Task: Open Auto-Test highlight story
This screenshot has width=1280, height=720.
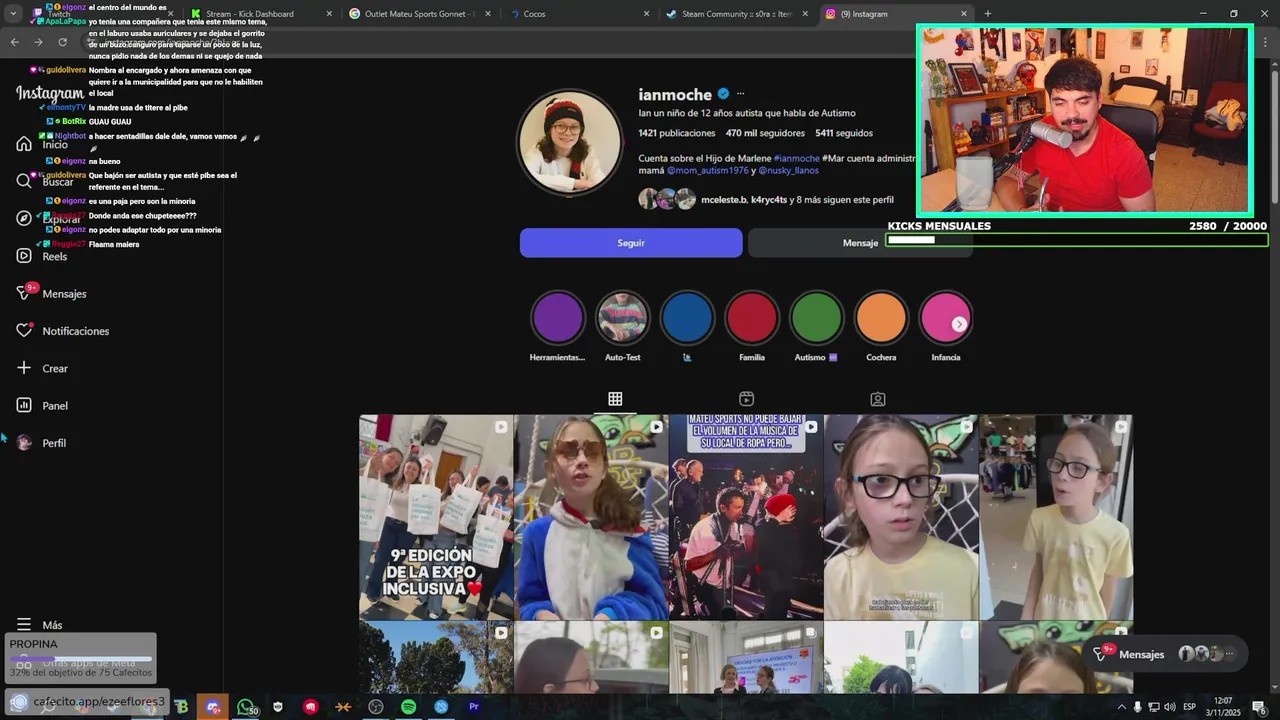Action: click(622, 318)
